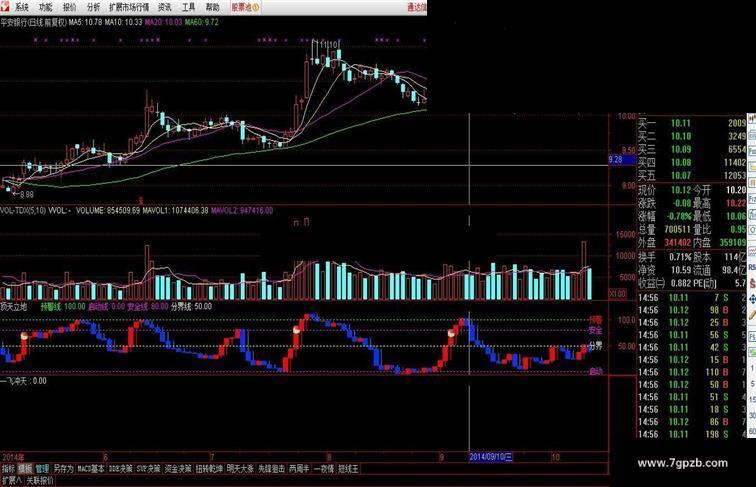Screen dimensions: 756x487
Task: Select the 模板 tab
Action: (x=25, y=468)
